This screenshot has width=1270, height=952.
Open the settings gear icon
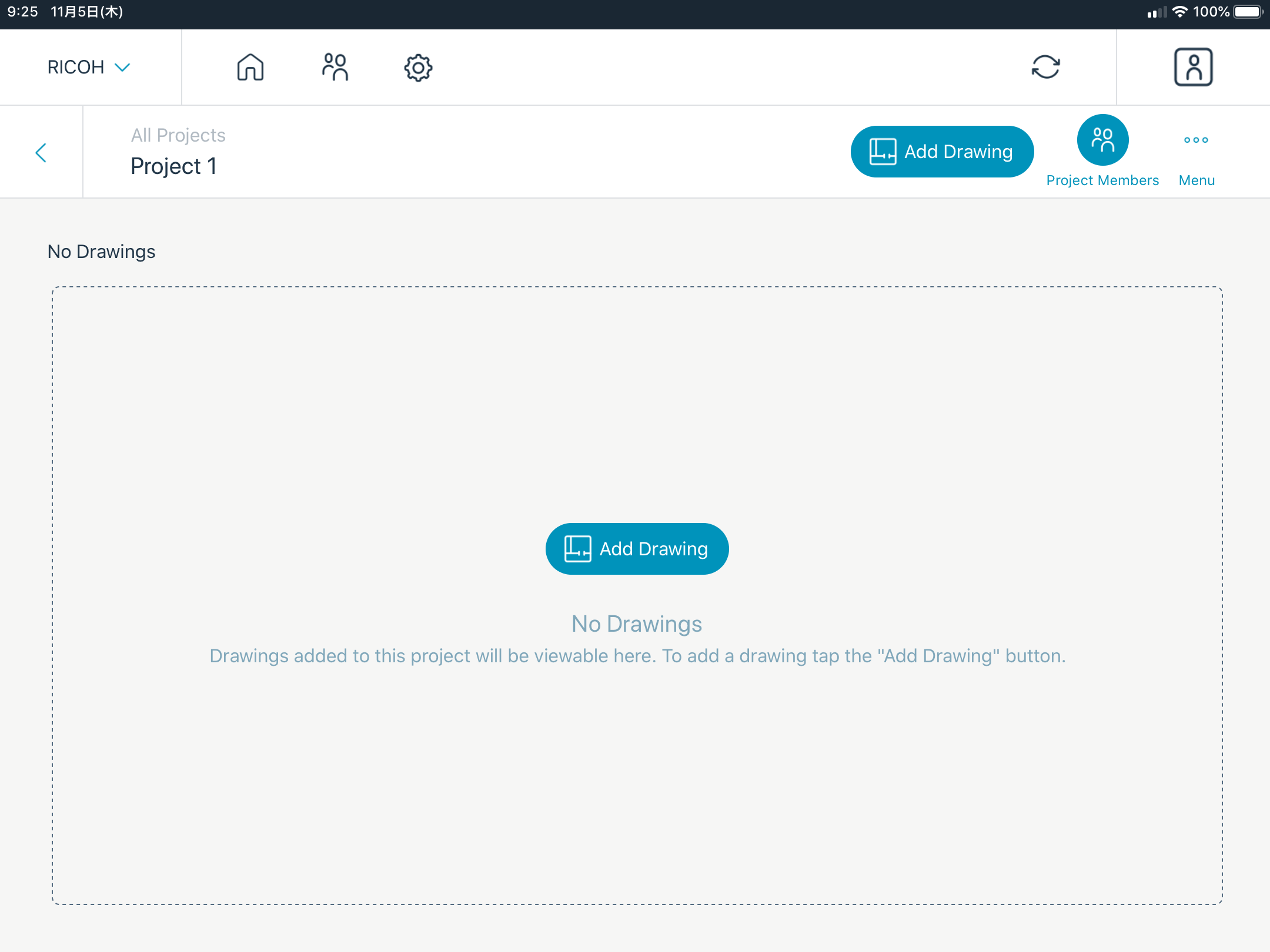pyautogui.click(x=418, y=68)
